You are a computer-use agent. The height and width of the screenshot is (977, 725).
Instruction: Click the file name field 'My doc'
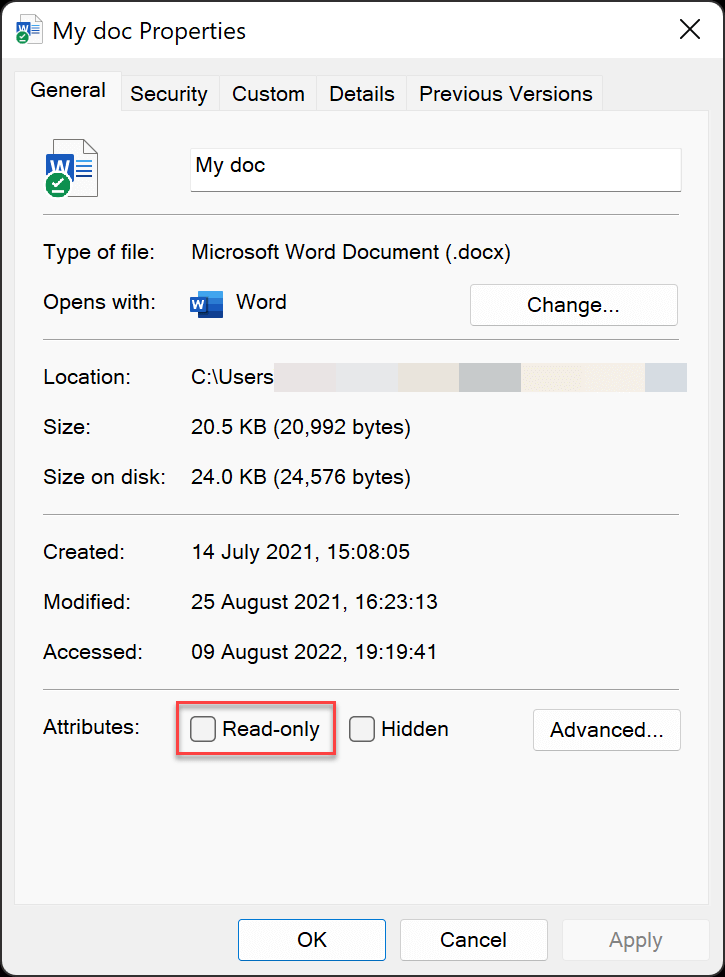click(435, 169)
